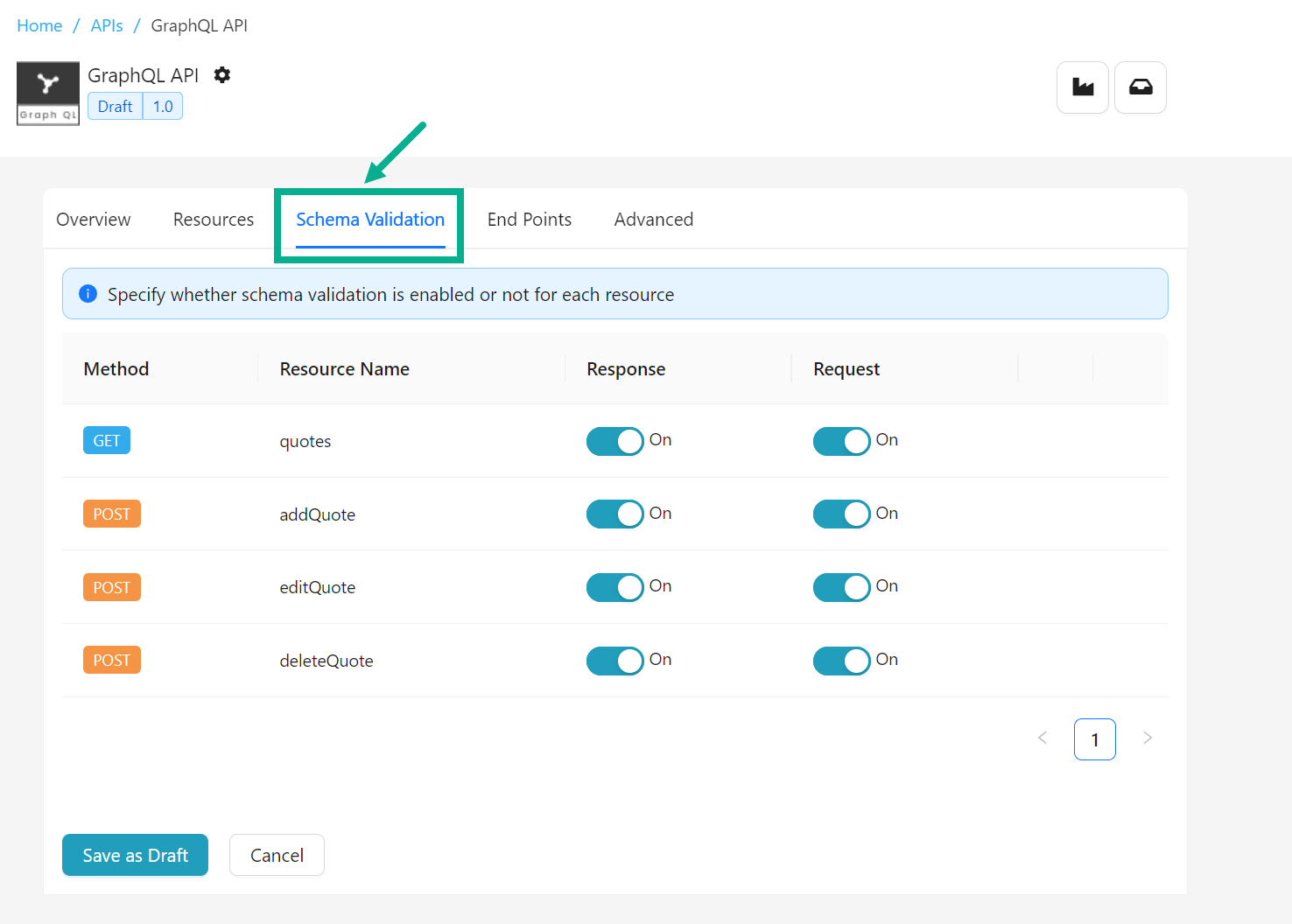The height and width of the screenshot is (924, 1292).
Task: Select the Advanced tab
Action: coord(653,219)
